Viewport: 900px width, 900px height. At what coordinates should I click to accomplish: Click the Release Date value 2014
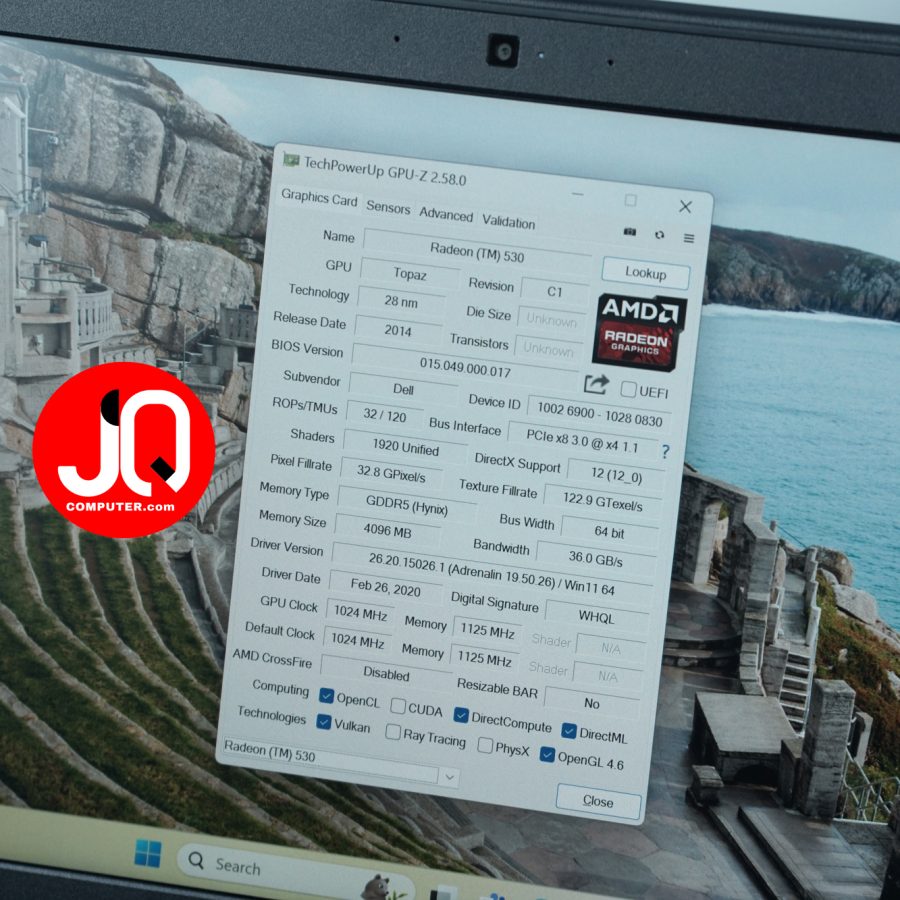[x=398, y=330]
